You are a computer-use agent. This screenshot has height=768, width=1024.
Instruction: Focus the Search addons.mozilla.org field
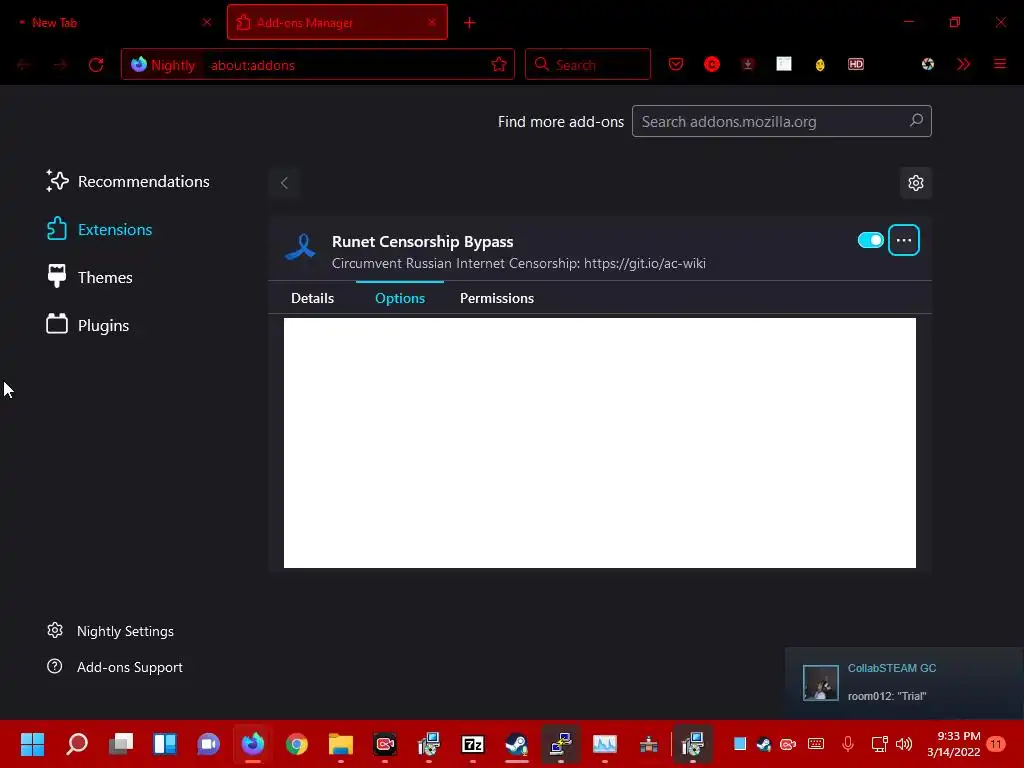click(x=781, y=121)
